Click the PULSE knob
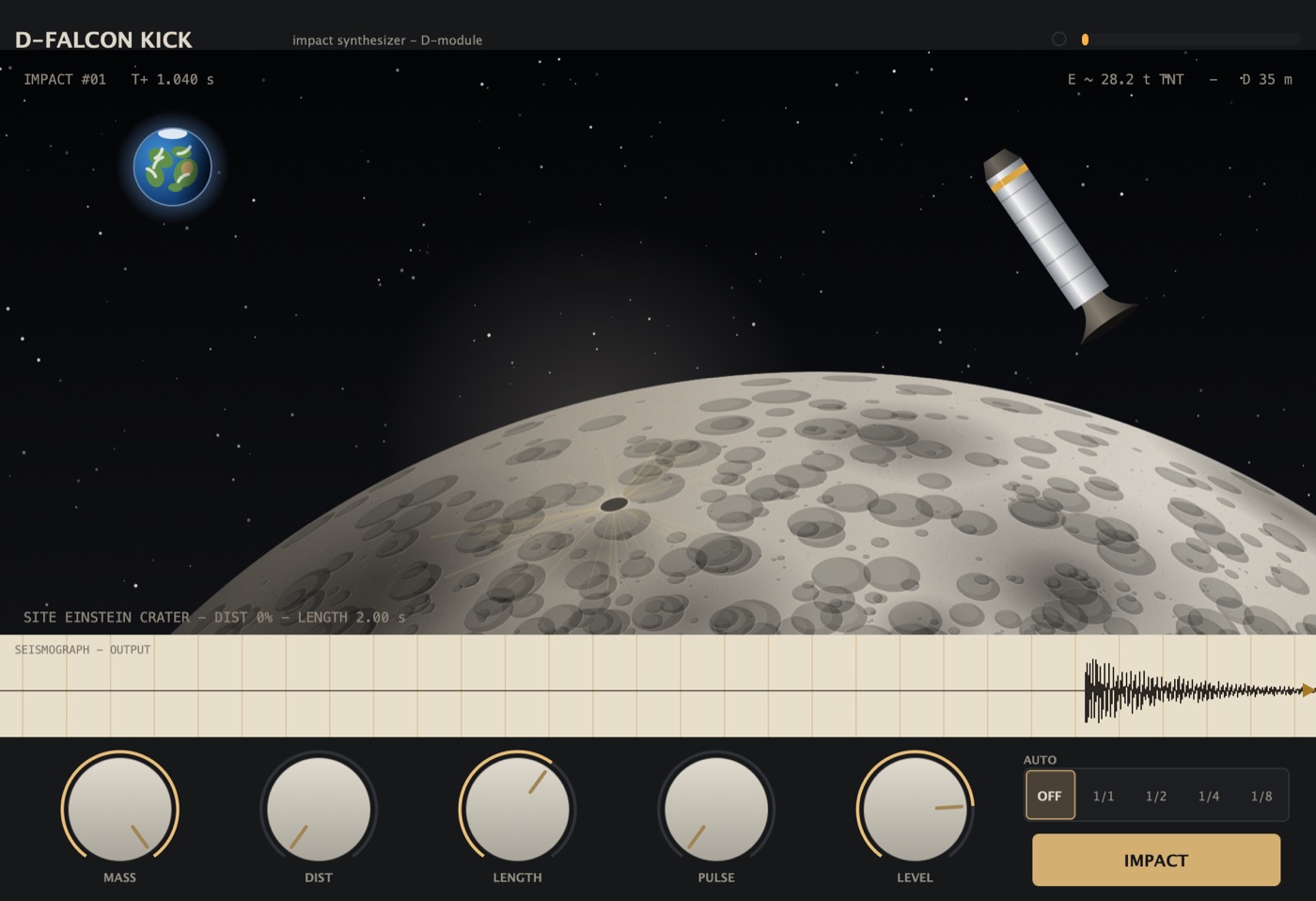 (x=716, y=809)
